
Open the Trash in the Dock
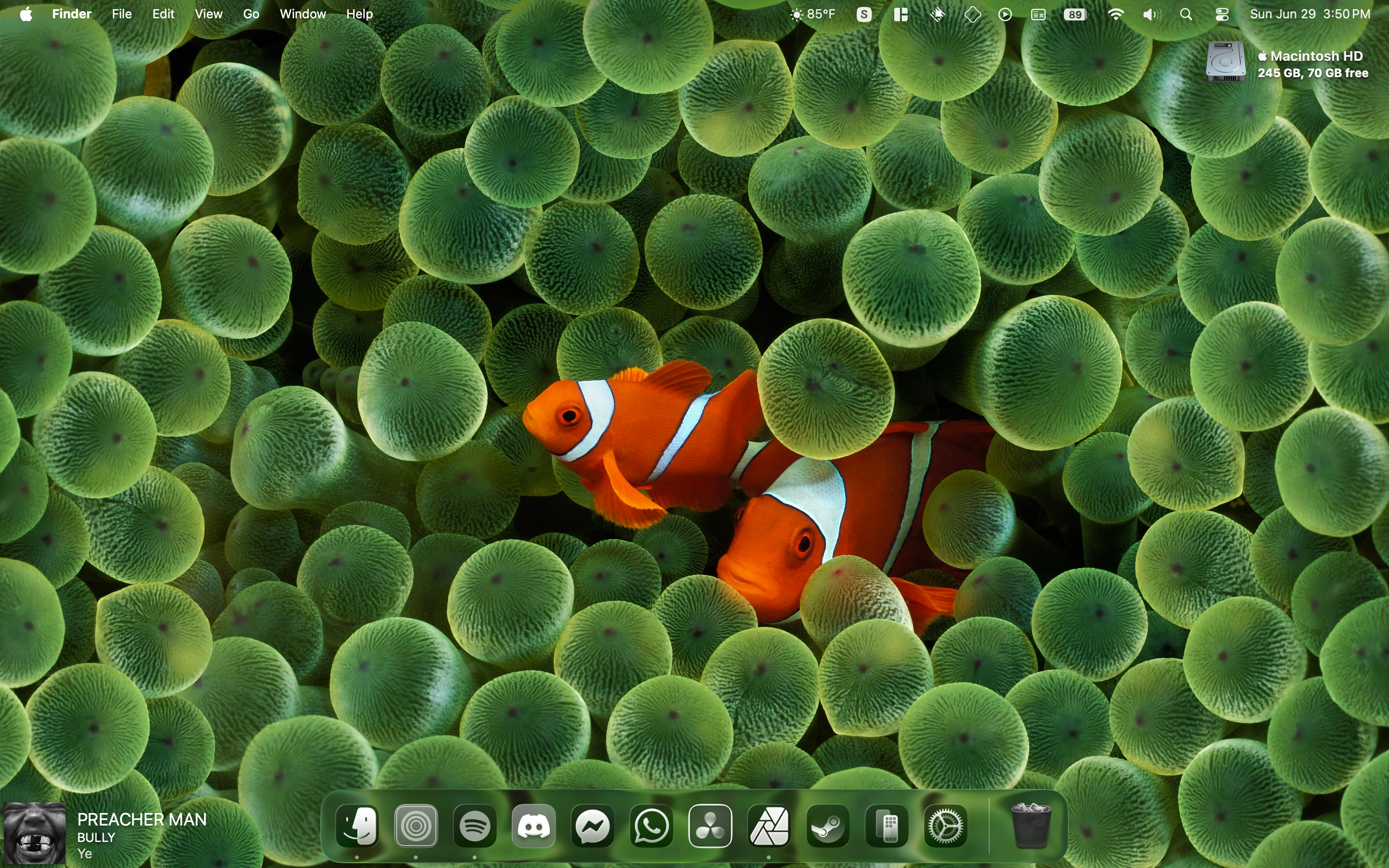1031,826
